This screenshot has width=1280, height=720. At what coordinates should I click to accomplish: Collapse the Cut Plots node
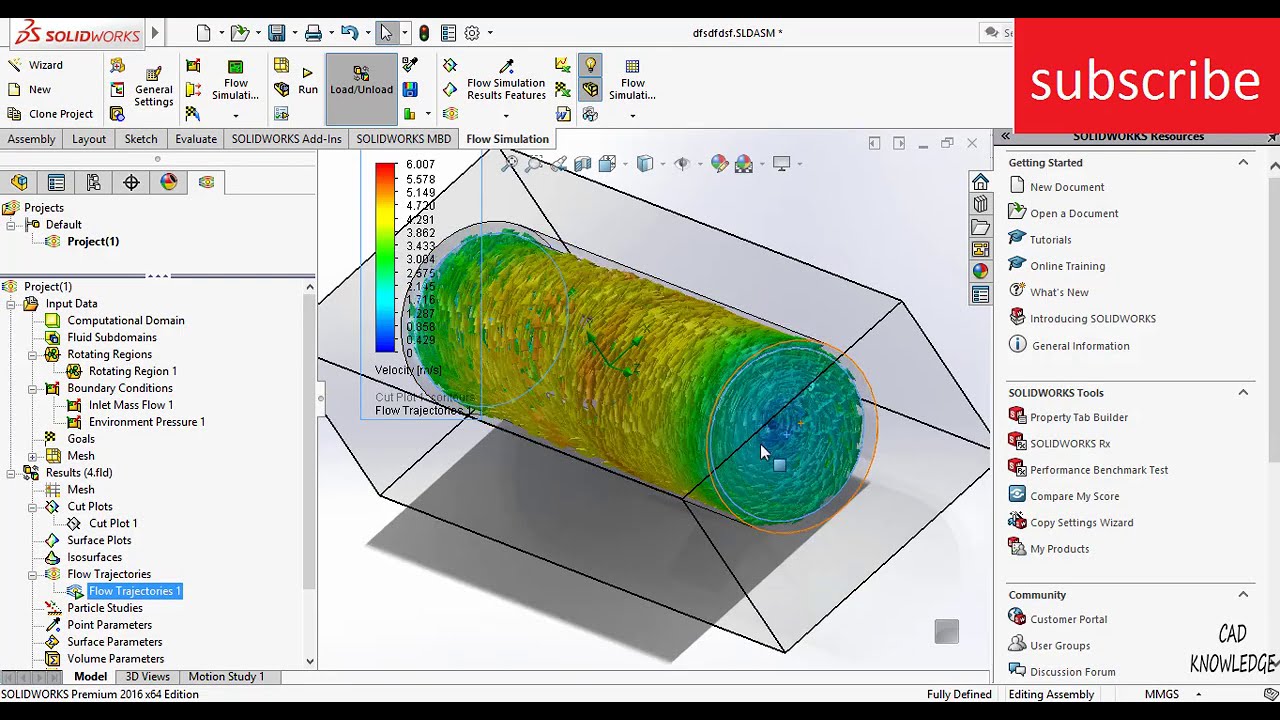coord(32,507)
